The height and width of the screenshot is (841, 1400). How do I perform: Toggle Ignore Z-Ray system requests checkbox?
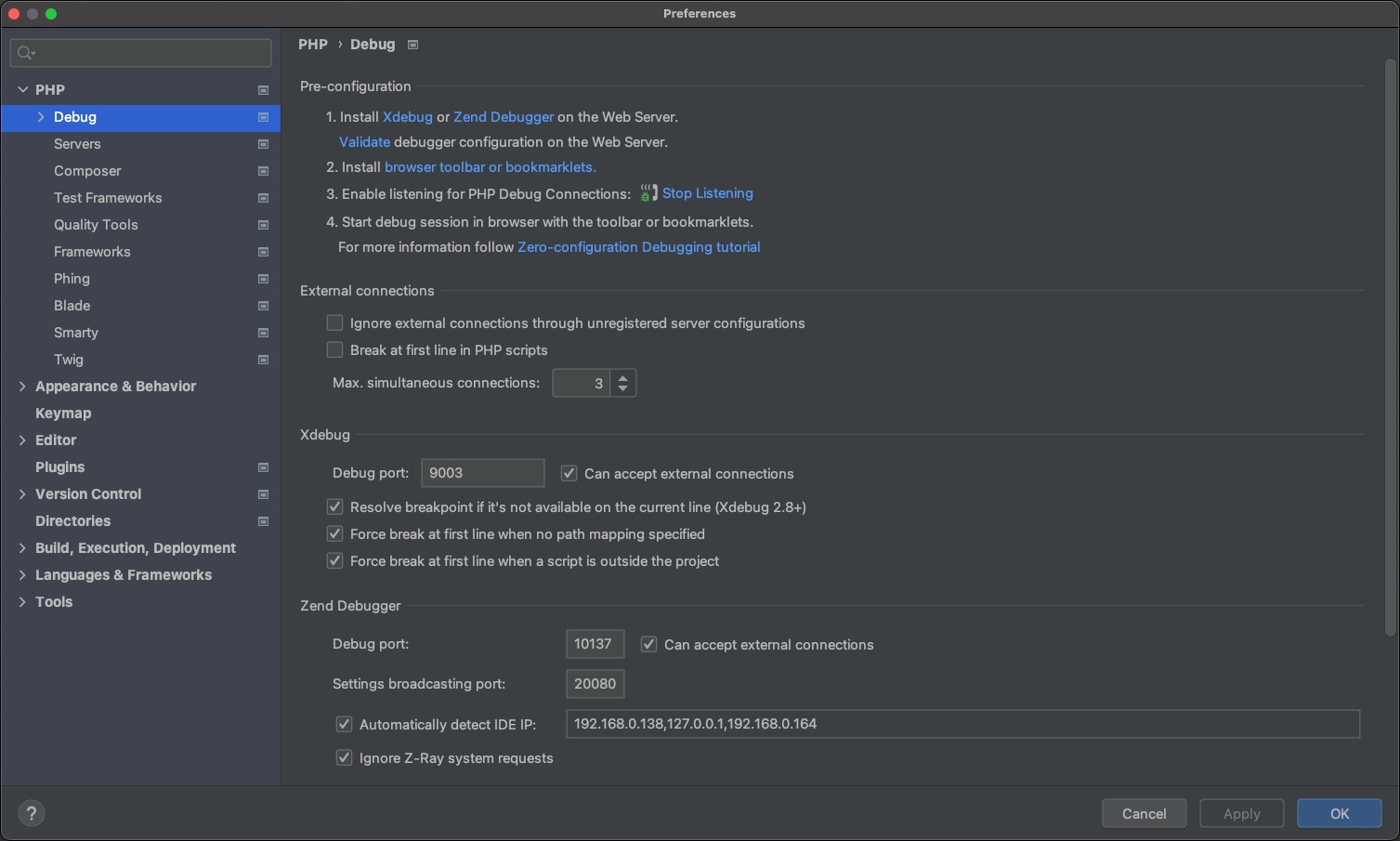click(x=345, y=758)
